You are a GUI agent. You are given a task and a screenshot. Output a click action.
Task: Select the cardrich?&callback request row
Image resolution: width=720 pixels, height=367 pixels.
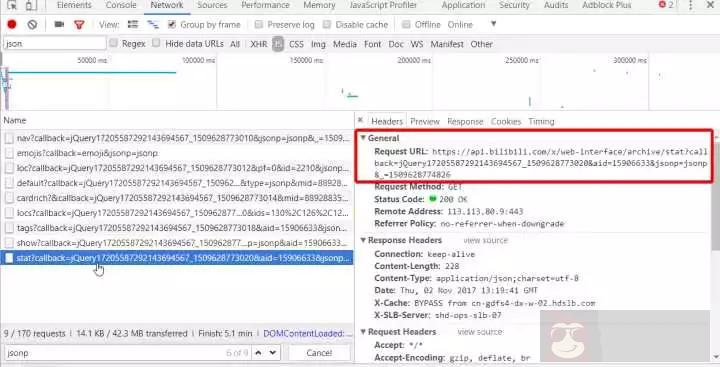tap(177, 198)
